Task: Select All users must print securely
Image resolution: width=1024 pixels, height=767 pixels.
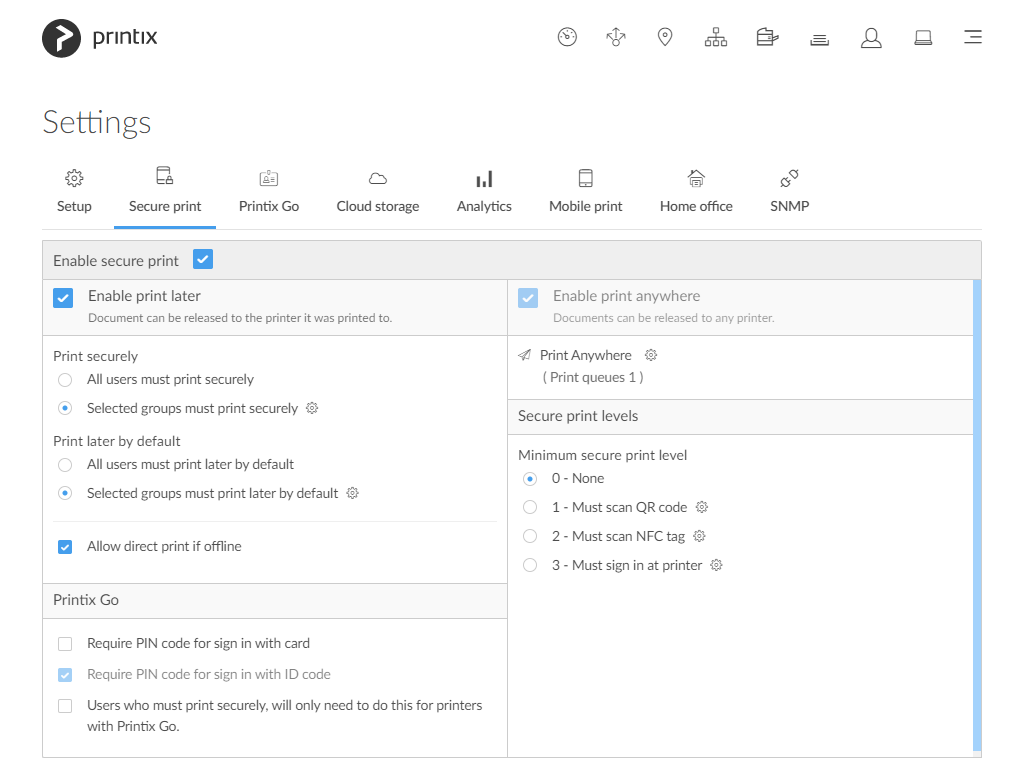Action: click(65, 380)
